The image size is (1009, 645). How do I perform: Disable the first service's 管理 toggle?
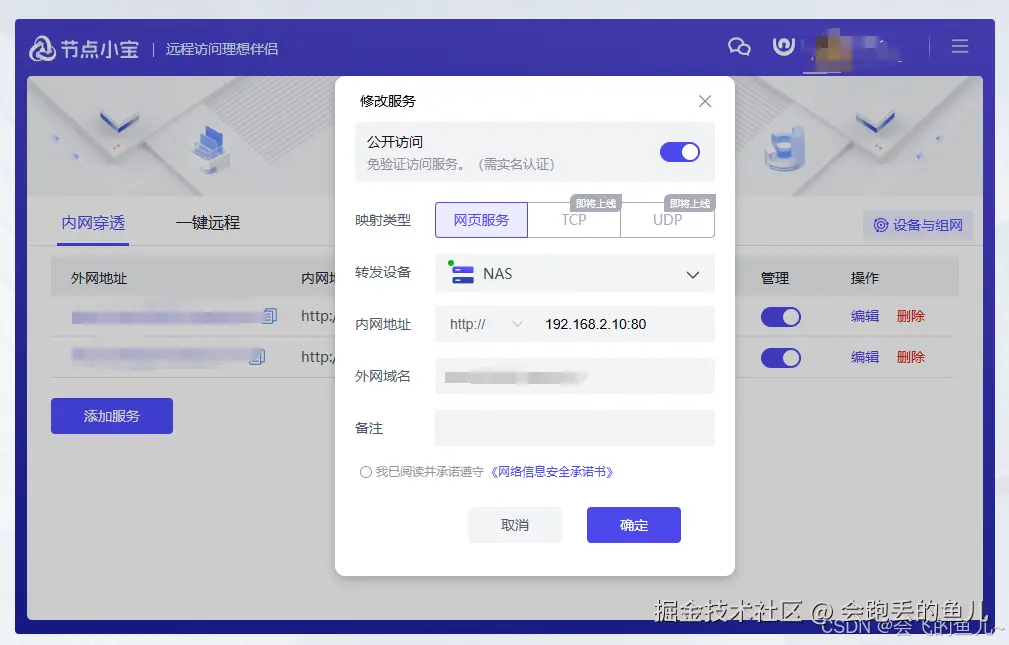coord(781,316)
